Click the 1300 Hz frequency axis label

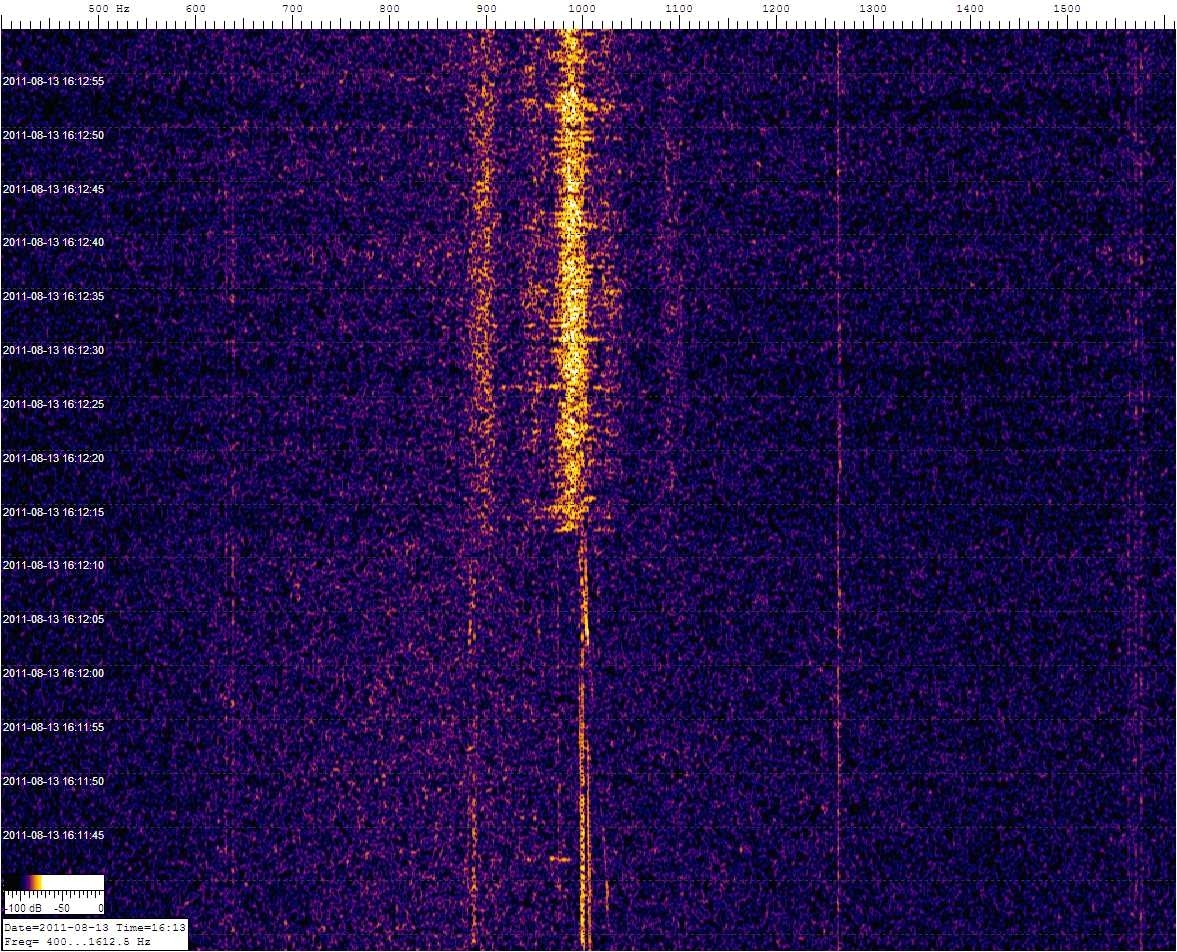[x=873, y=9]
